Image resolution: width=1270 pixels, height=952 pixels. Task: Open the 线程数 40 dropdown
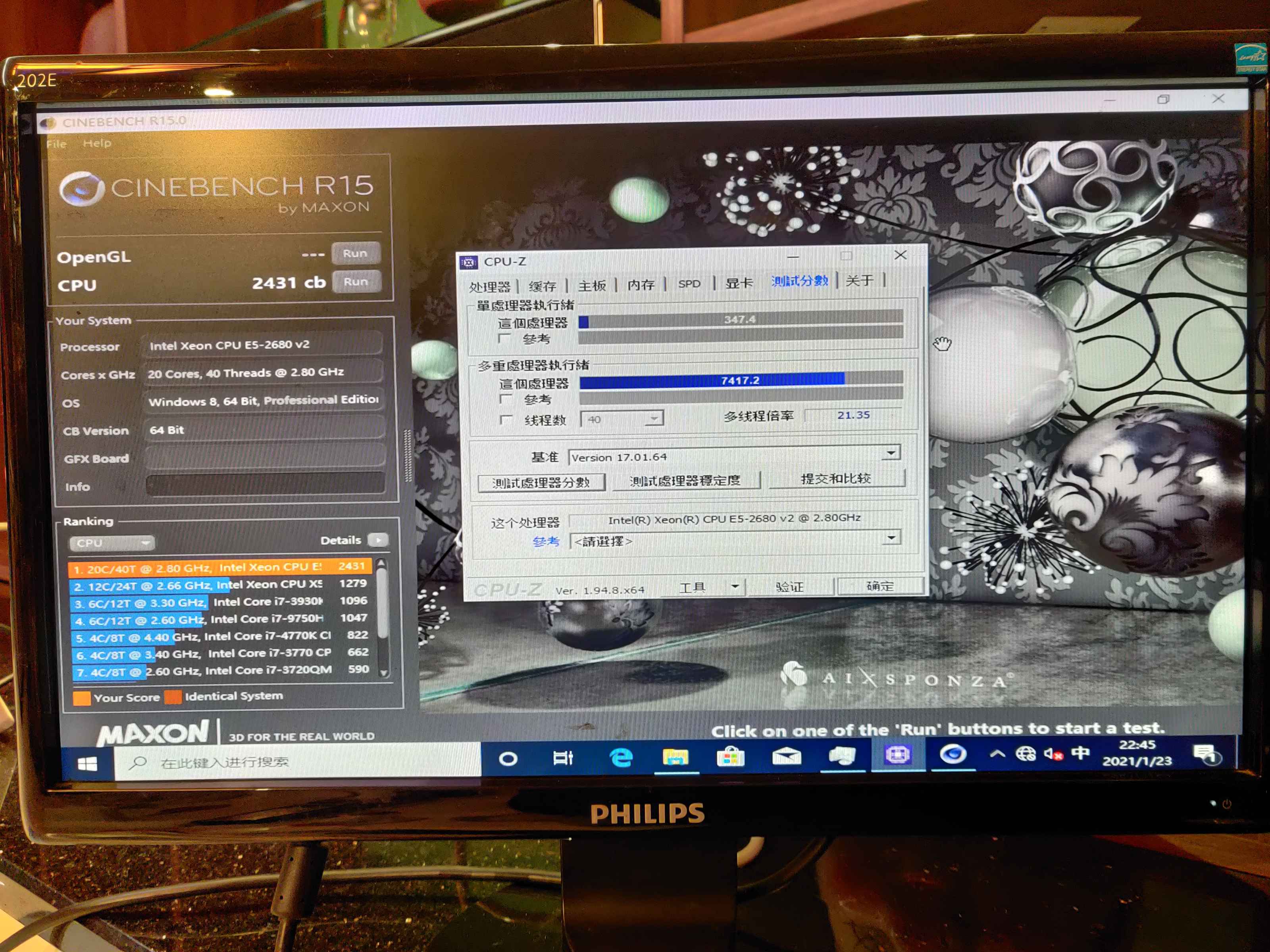pos(622,419)
